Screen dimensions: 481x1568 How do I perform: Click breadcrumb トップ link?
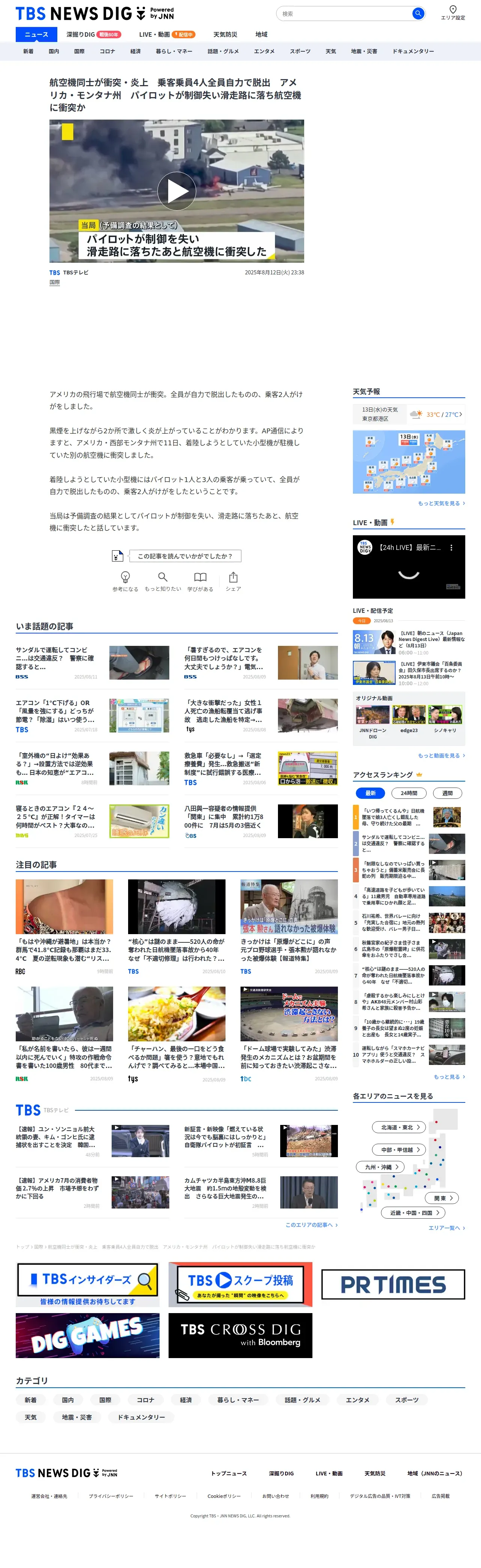22,1247
